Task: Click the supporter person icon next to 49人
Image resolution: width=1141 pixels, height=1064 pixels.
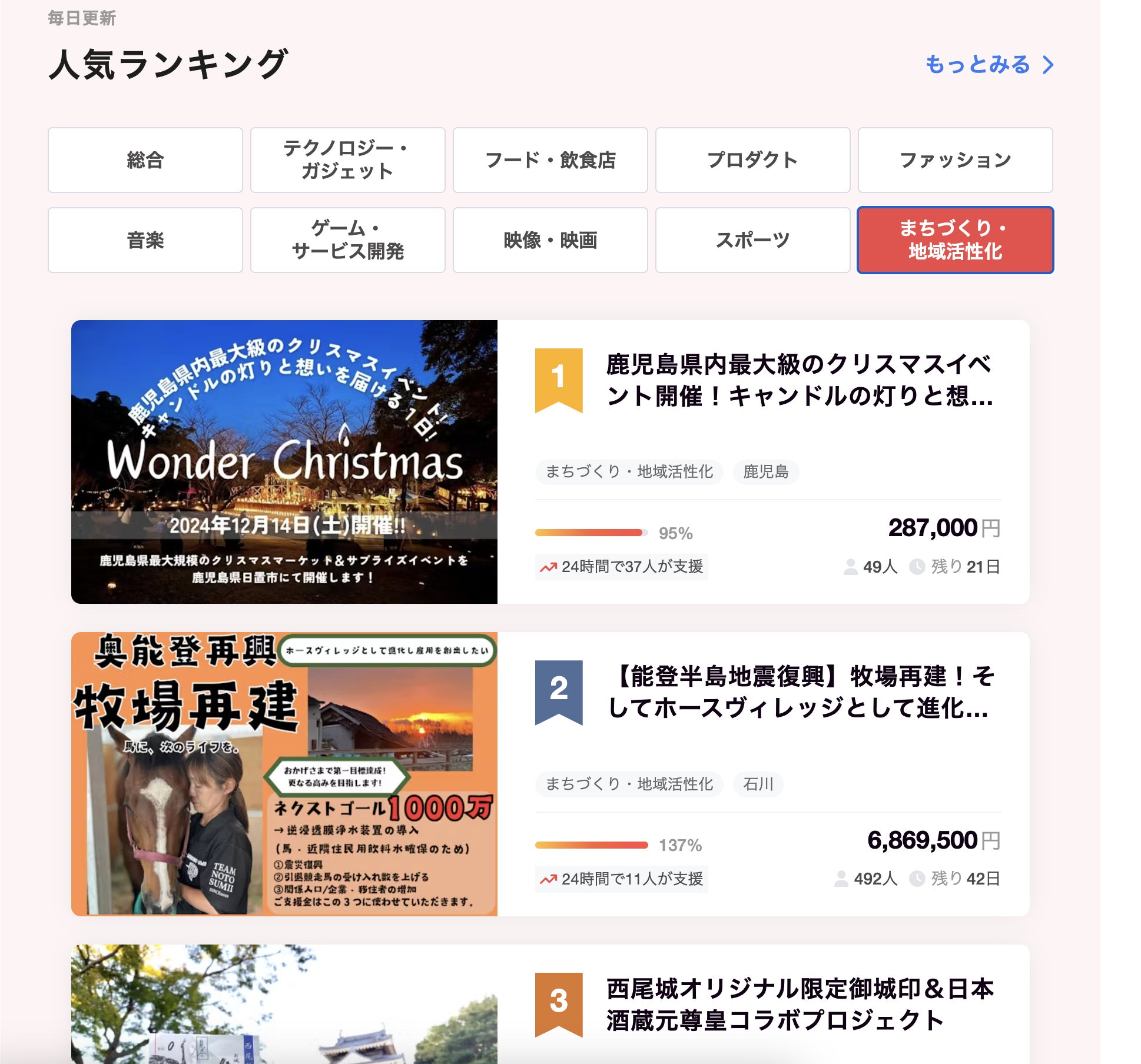Action: pos(850,567)
